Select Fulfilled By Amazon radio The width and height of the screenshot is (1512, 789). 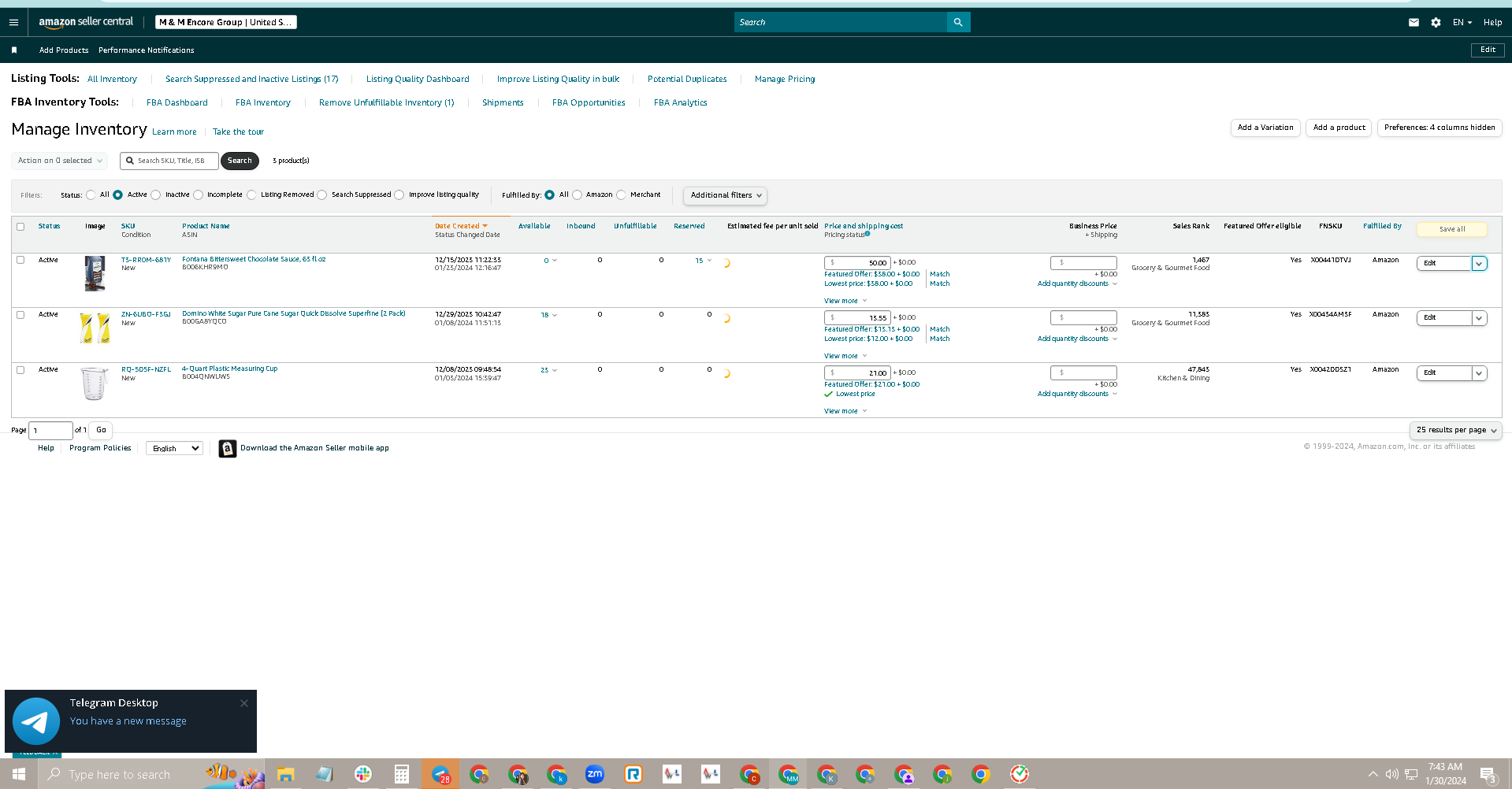pyautogui.click(x=578, y=195)
